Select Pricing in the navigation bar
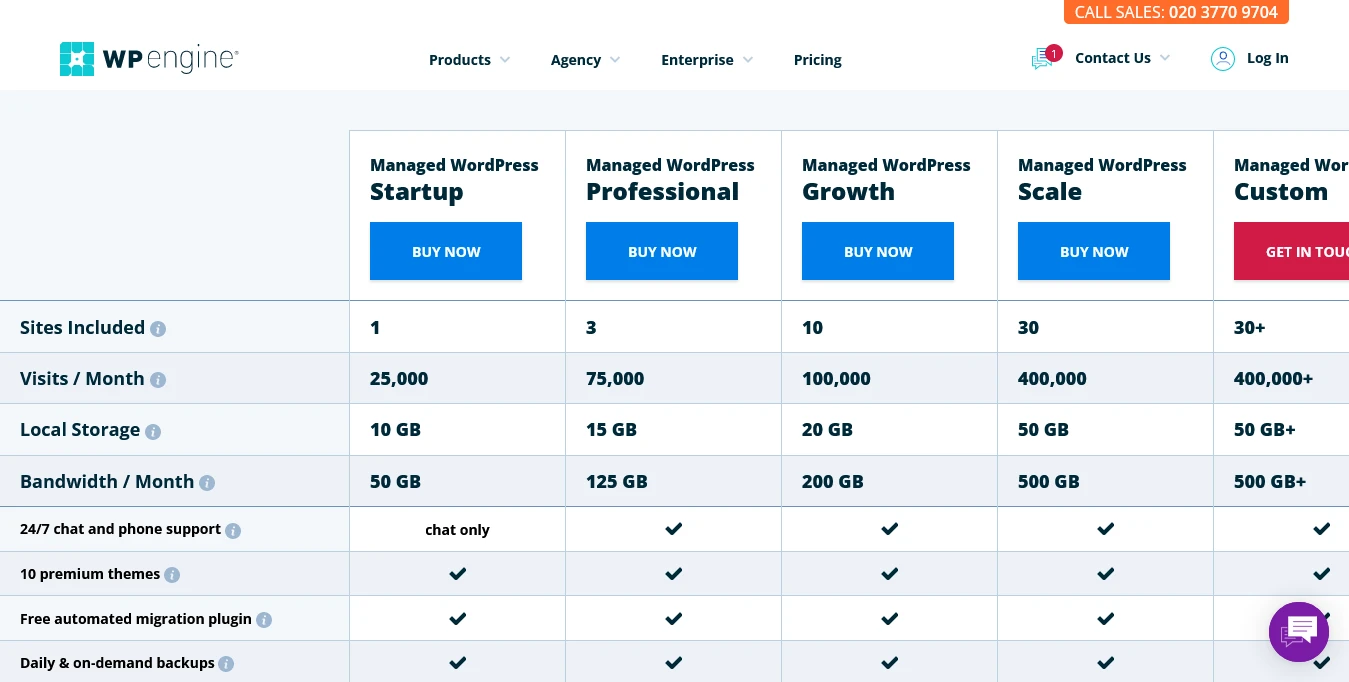This screenshot has width=1349, height=682. click(817, 60)
